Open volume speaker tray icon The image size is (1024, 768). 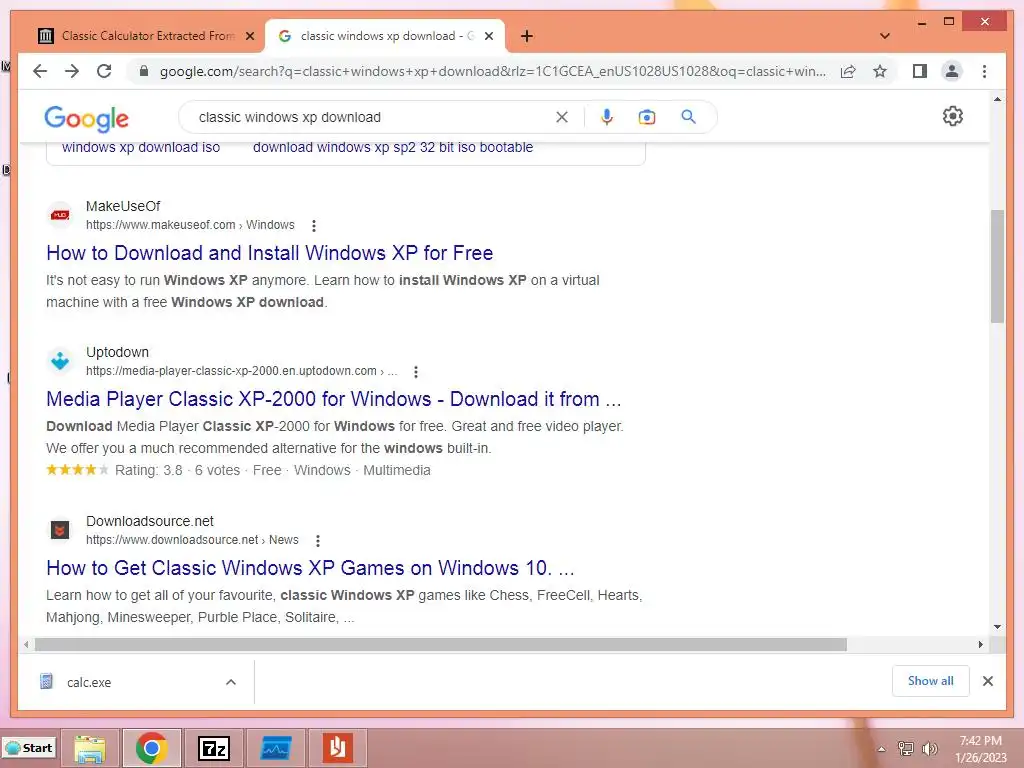(x=929, y=749)
